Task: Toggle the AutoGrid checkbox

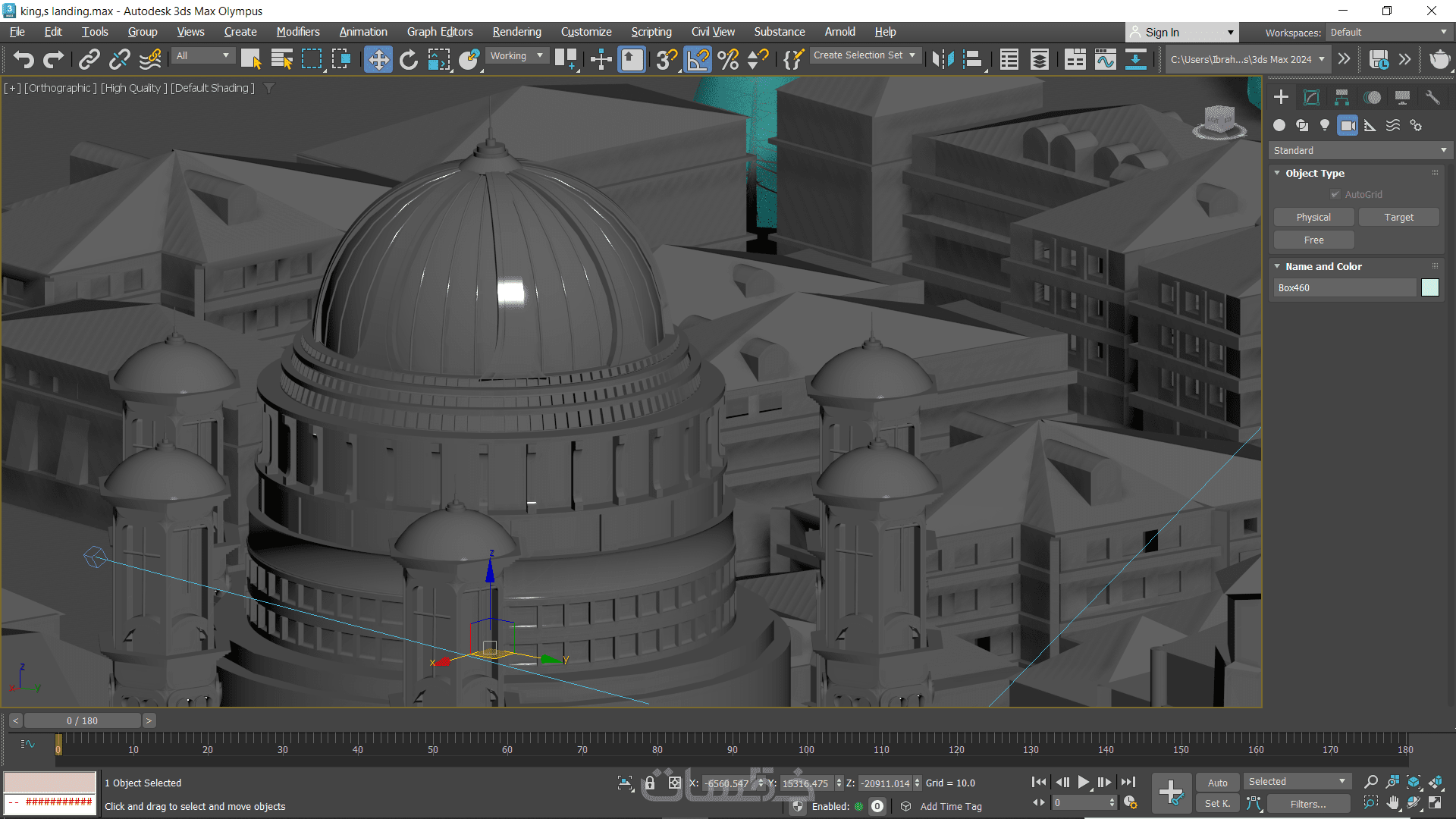Action: click(1335, 195)
